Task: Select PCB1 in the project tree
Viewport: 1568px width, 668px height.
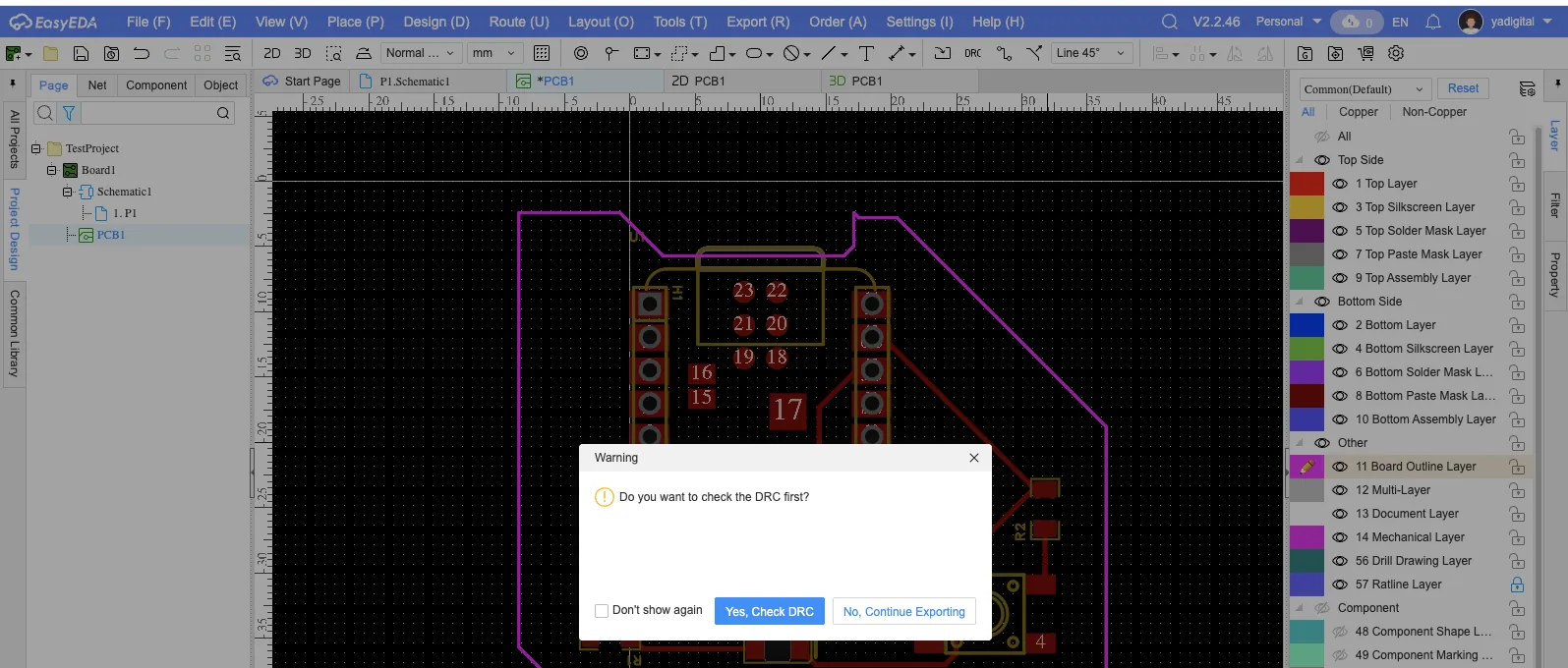Action: (110, 235)
